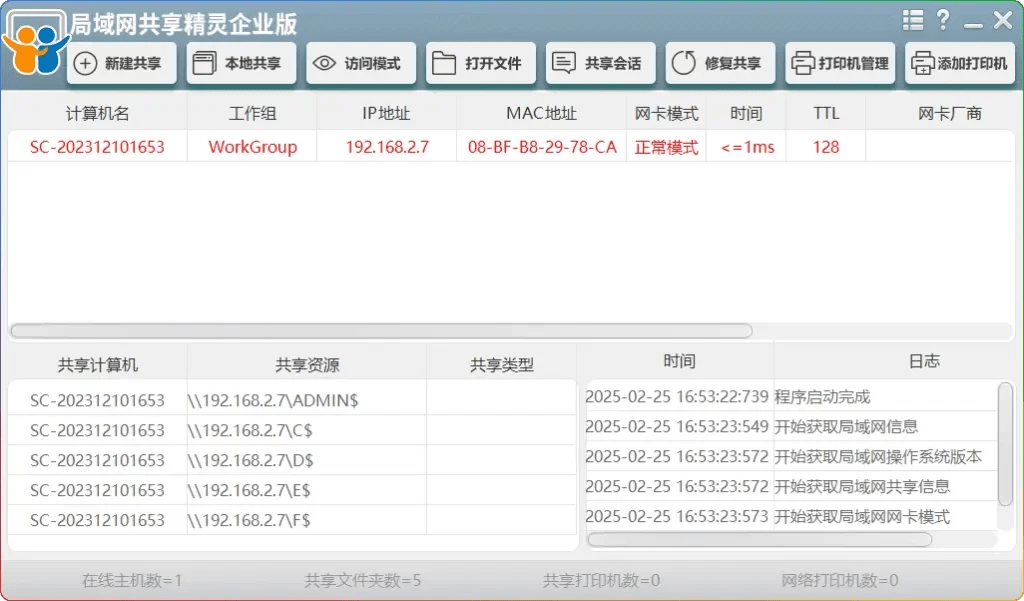The image size is (1024, 601).
Task: Open the title bar list menu icon
Action: click(x=913, y=19)
